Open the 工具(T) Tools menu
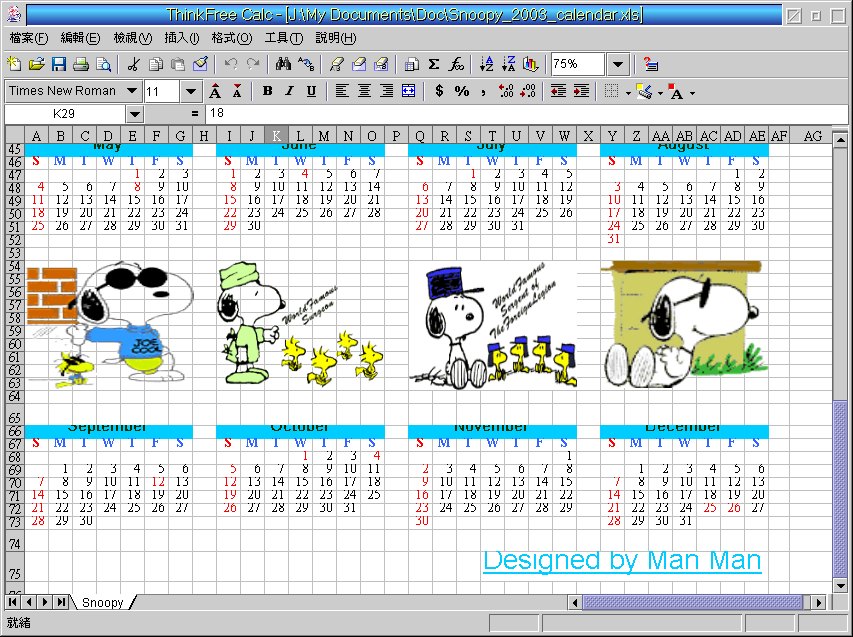The image size is (853, 637). [283, 38]
